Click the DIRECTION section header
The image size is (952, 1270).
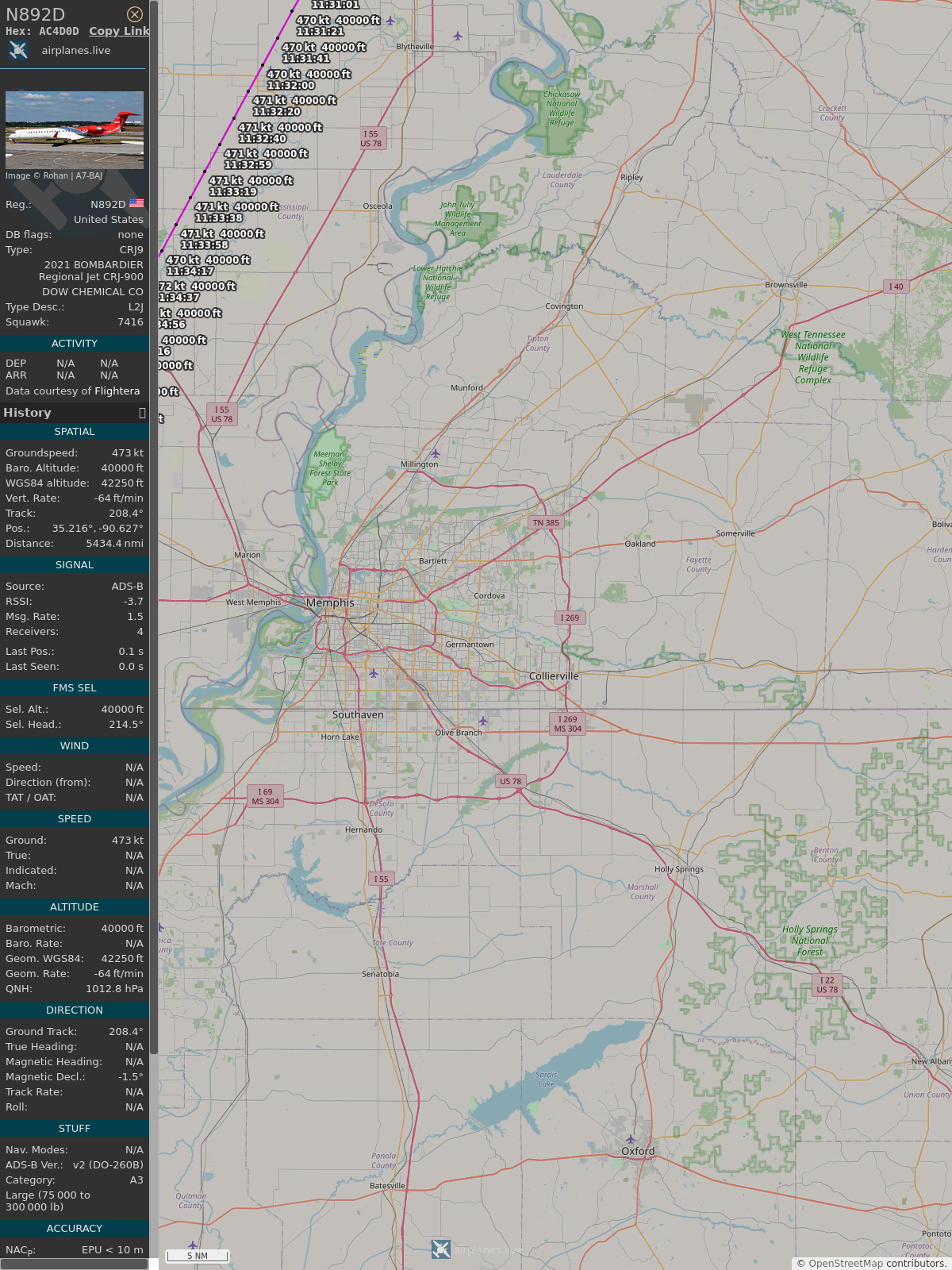point(75,1010)
